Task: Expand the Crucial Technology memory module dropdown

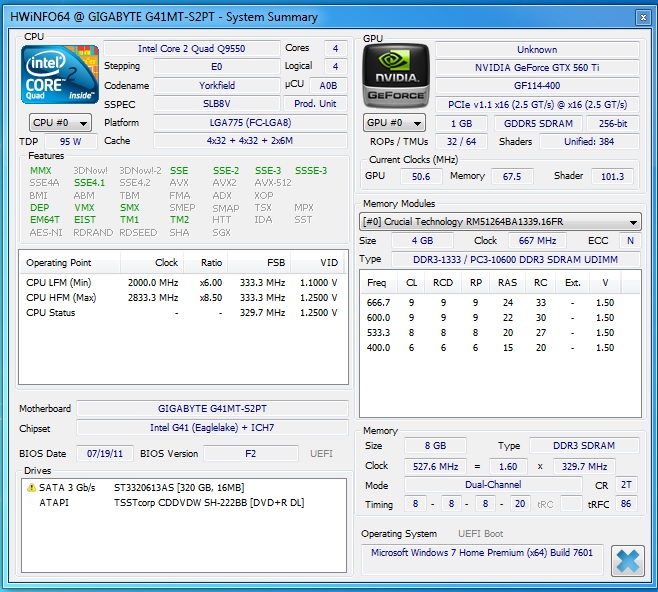Action: [500, 222]
